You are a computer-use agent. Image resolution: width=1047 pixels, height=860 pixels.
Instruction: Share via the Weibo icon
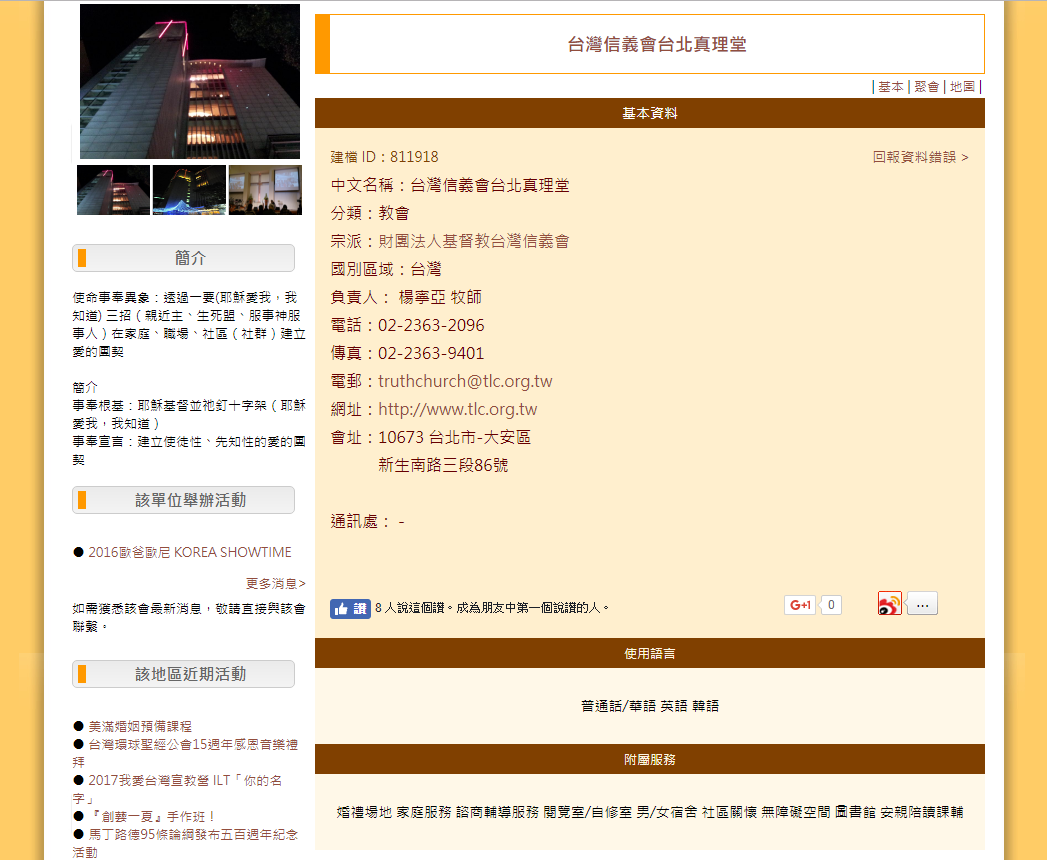pyautogui.click(x=889, y=604)
